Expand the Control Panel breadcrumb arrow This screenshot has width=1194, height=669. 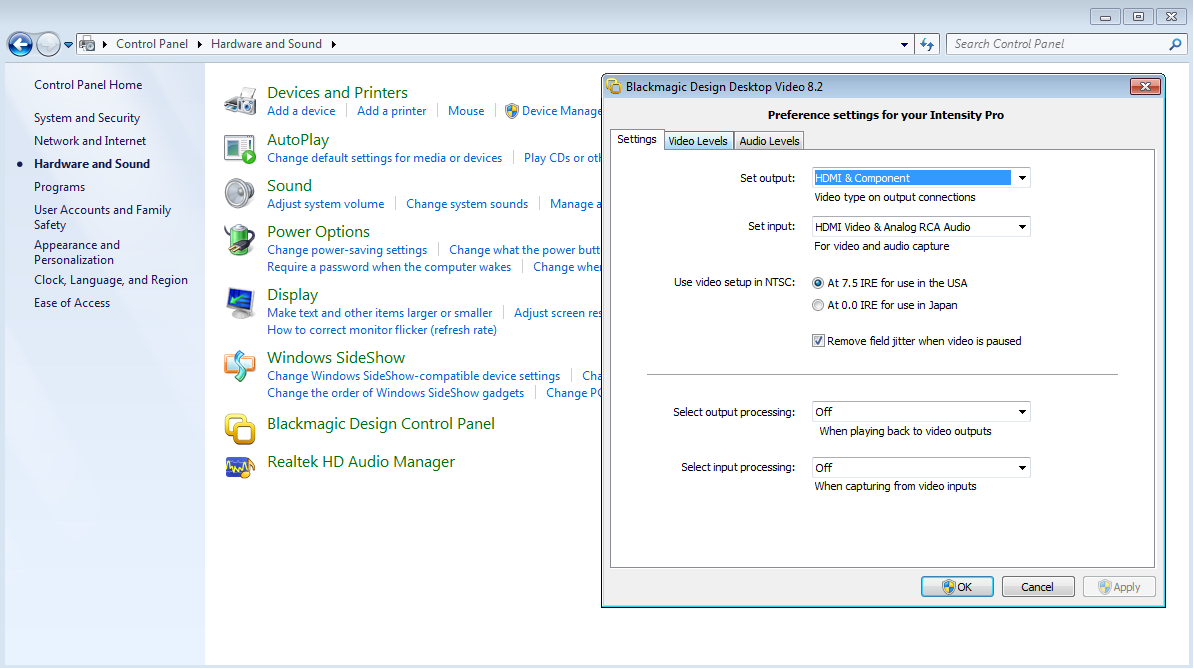[200, 44]
